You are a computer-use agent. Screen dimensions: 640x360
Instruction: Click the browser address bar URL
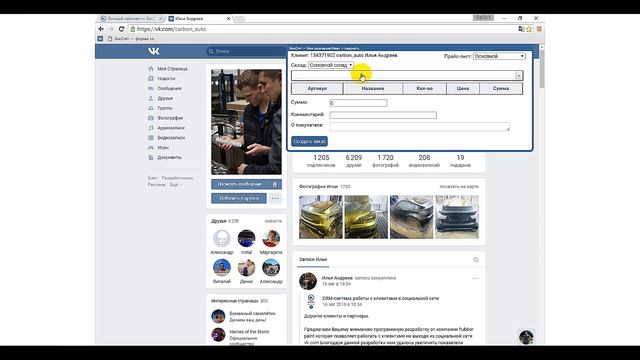(x=171, y=29)
